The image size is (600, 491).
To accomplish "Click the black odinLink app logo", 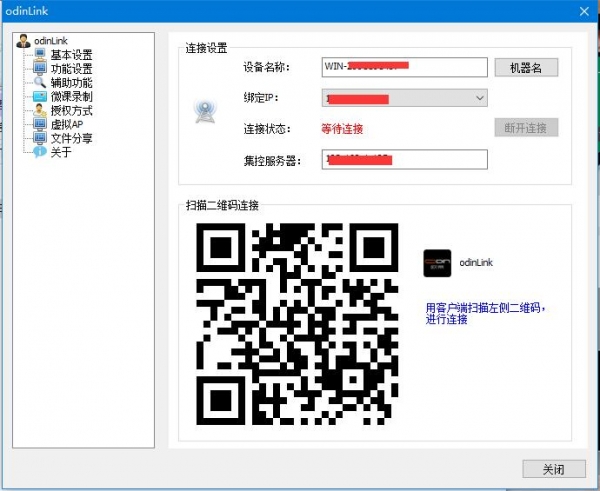I will (x=437, y=263).
